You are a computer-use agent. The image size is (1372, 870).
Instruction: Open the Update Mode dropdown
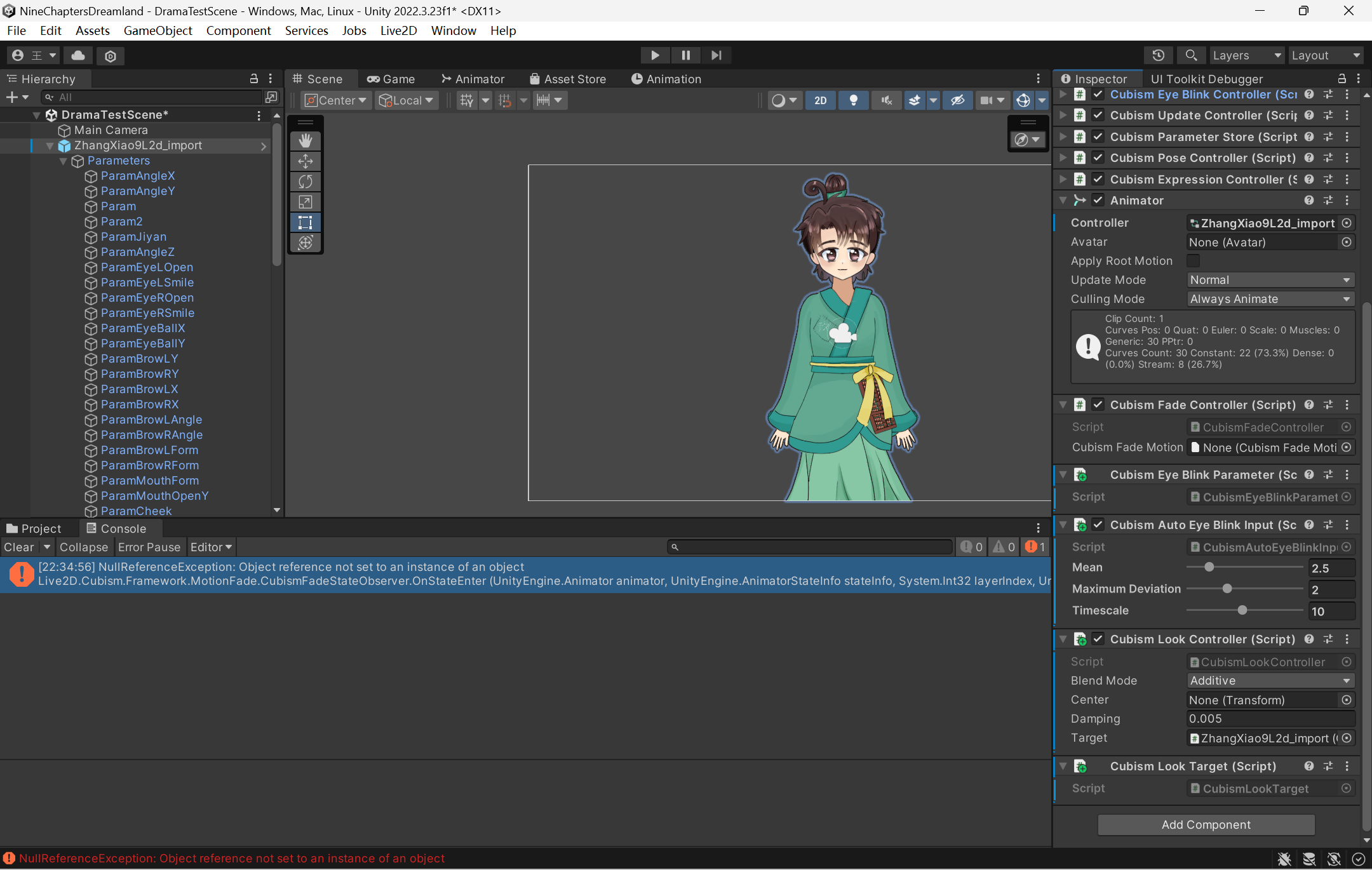point(1270,280)
